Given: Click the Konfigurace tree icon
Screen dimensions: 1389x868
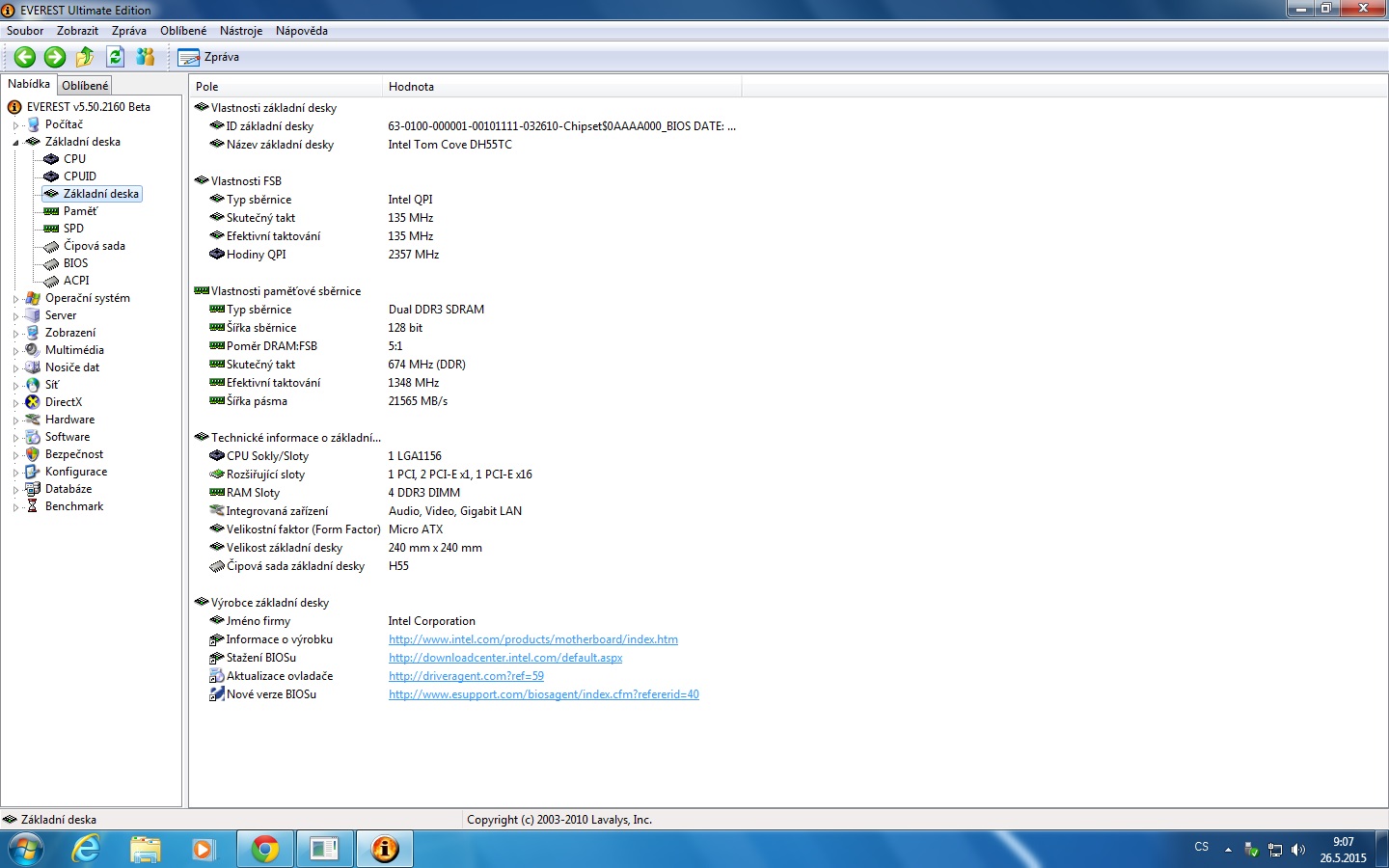Looking at the screenshot, I should 33,472.
